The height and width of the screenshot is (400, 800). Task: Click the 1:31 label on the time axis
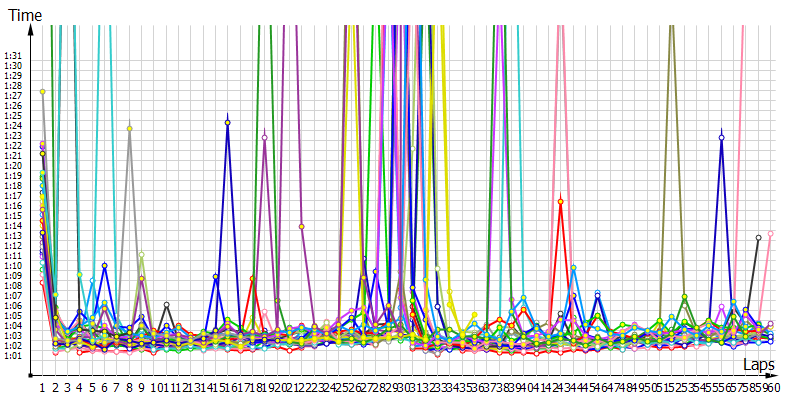tap(13, 56)
